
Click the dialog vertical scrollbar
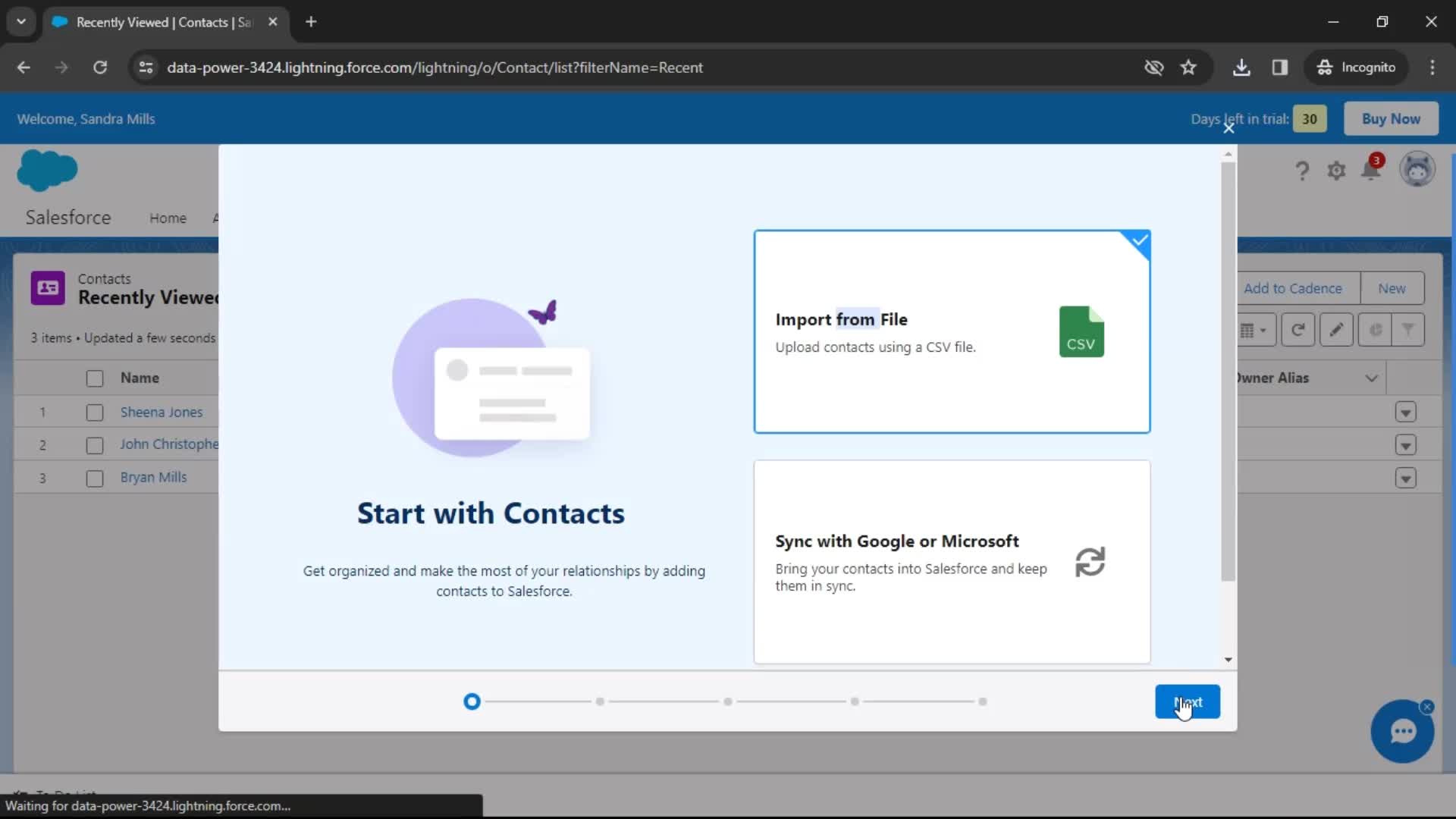1228,372
